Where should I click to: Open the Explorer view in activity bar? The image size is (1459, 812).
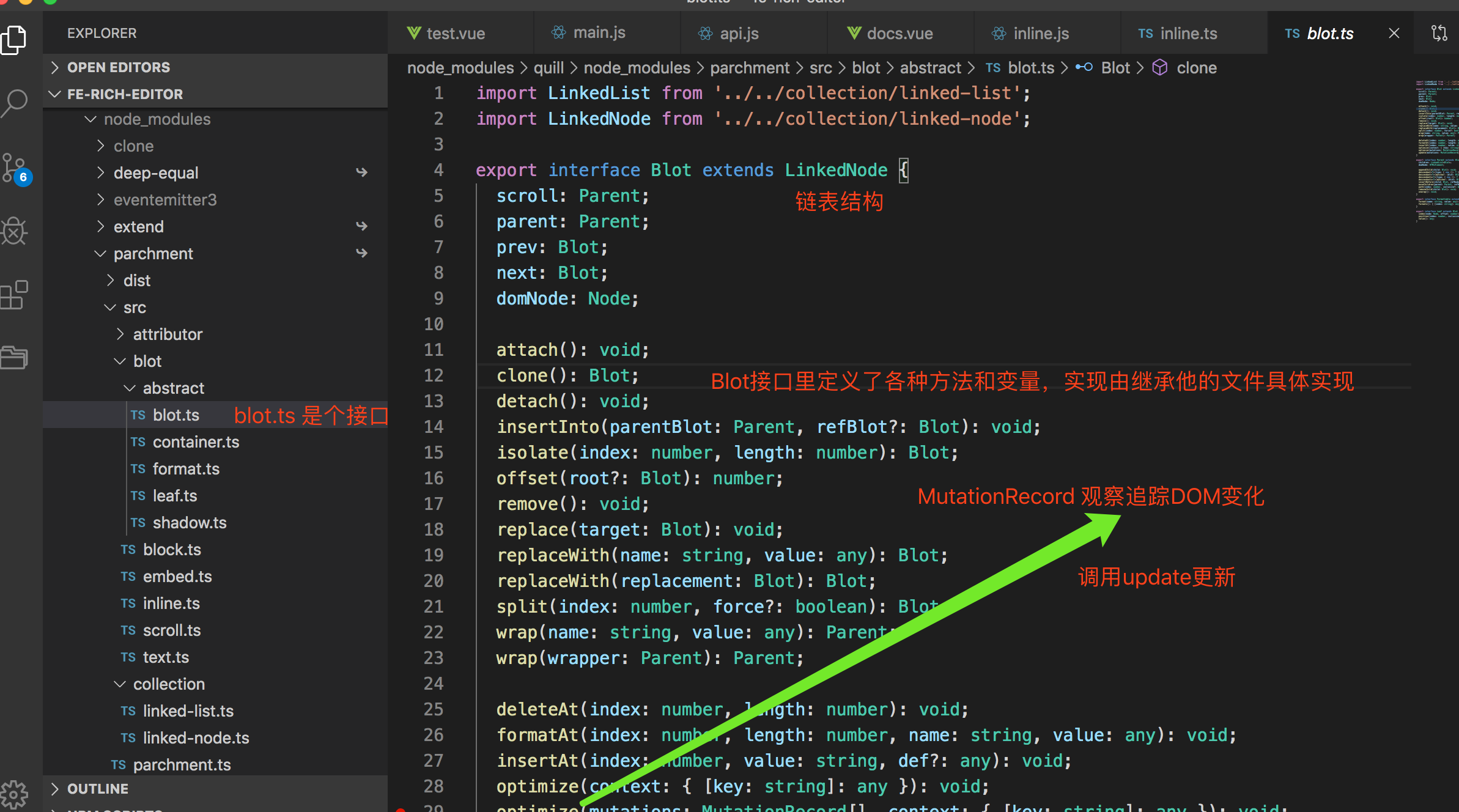coord(15,40)
